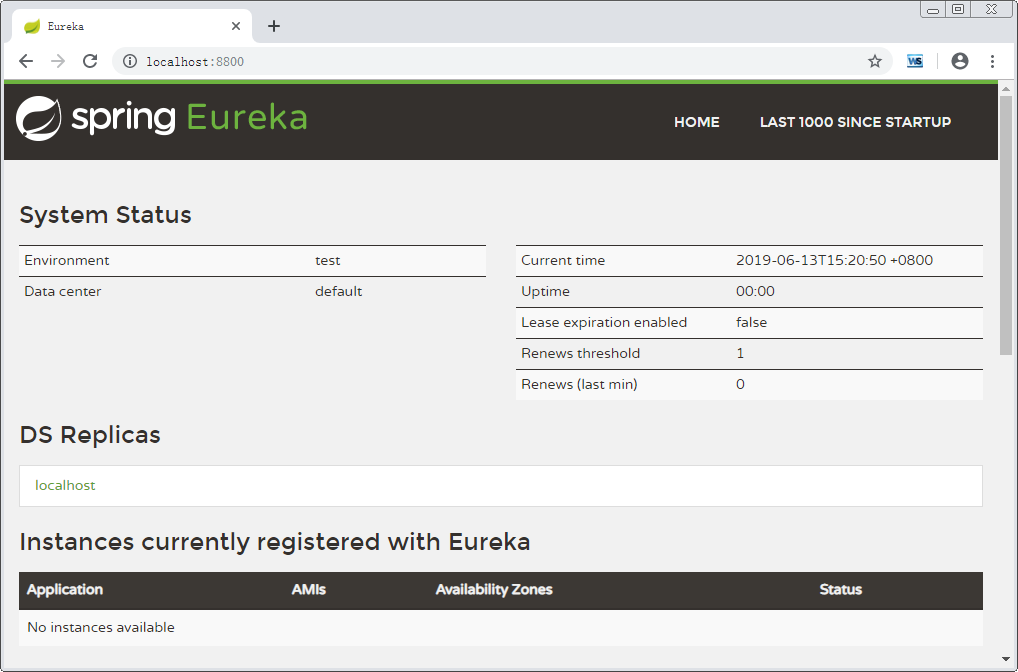Open a new browser tab
This screenshot has height=672, width=1018.
pos(274,26)
